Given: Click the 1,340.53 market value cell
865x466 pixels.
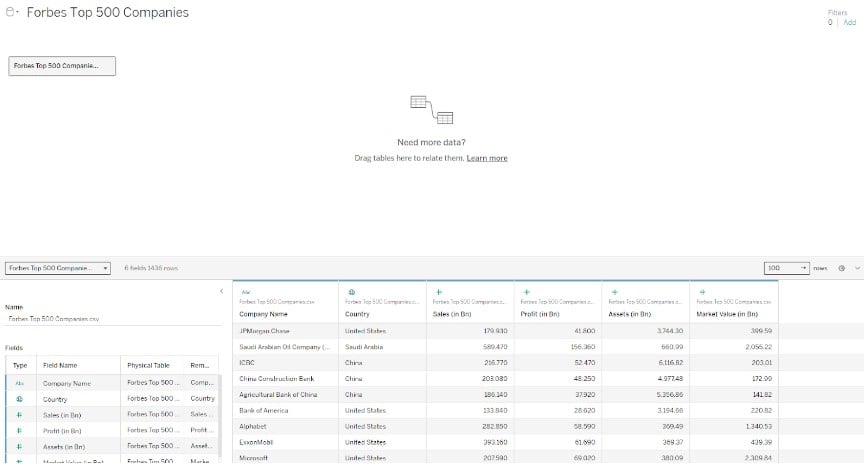Looking at the screenshot, I should coord(734,426).
